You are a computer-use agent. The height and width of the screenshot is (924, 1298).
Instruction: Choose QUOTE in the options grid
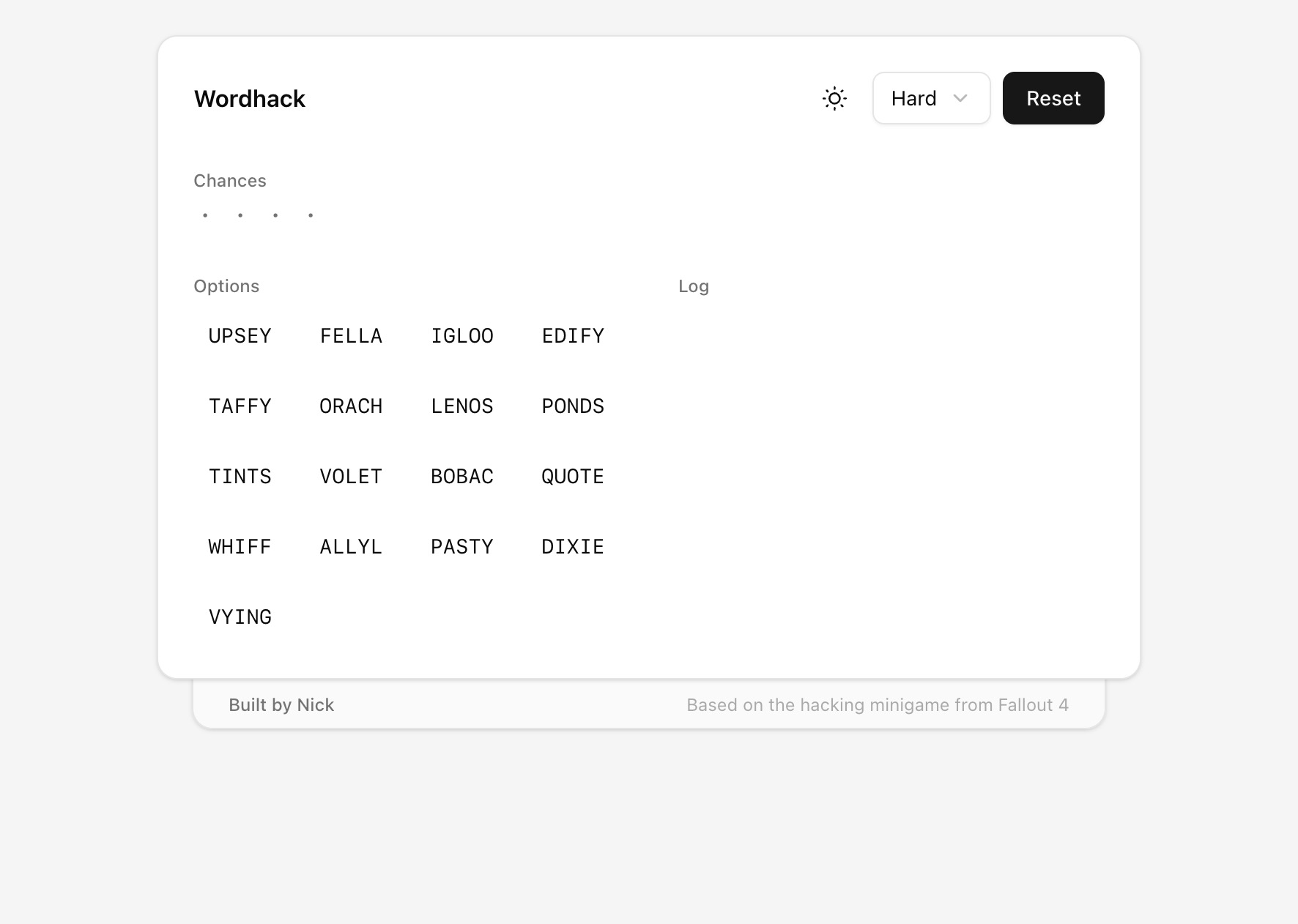coord(573,476)
